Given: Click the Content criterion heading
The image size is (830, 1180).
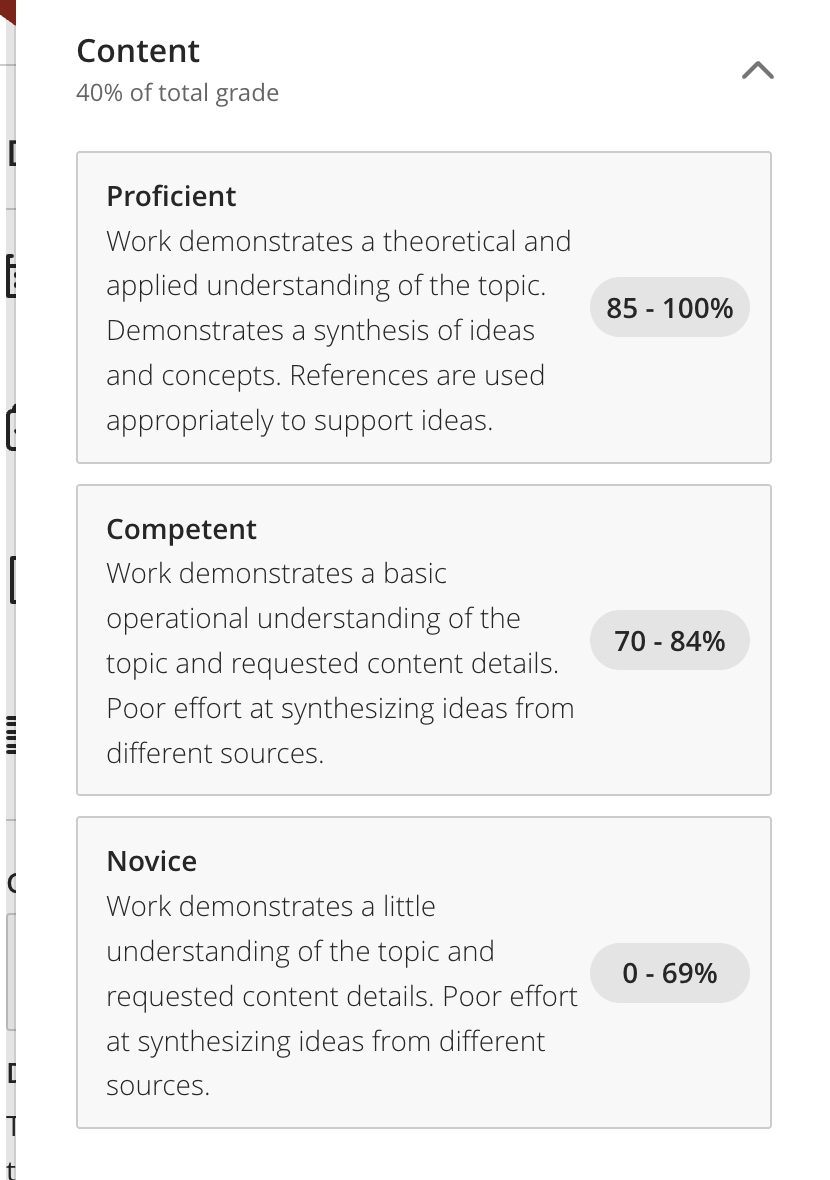Looking at the screenshot, I should point(138,51).
